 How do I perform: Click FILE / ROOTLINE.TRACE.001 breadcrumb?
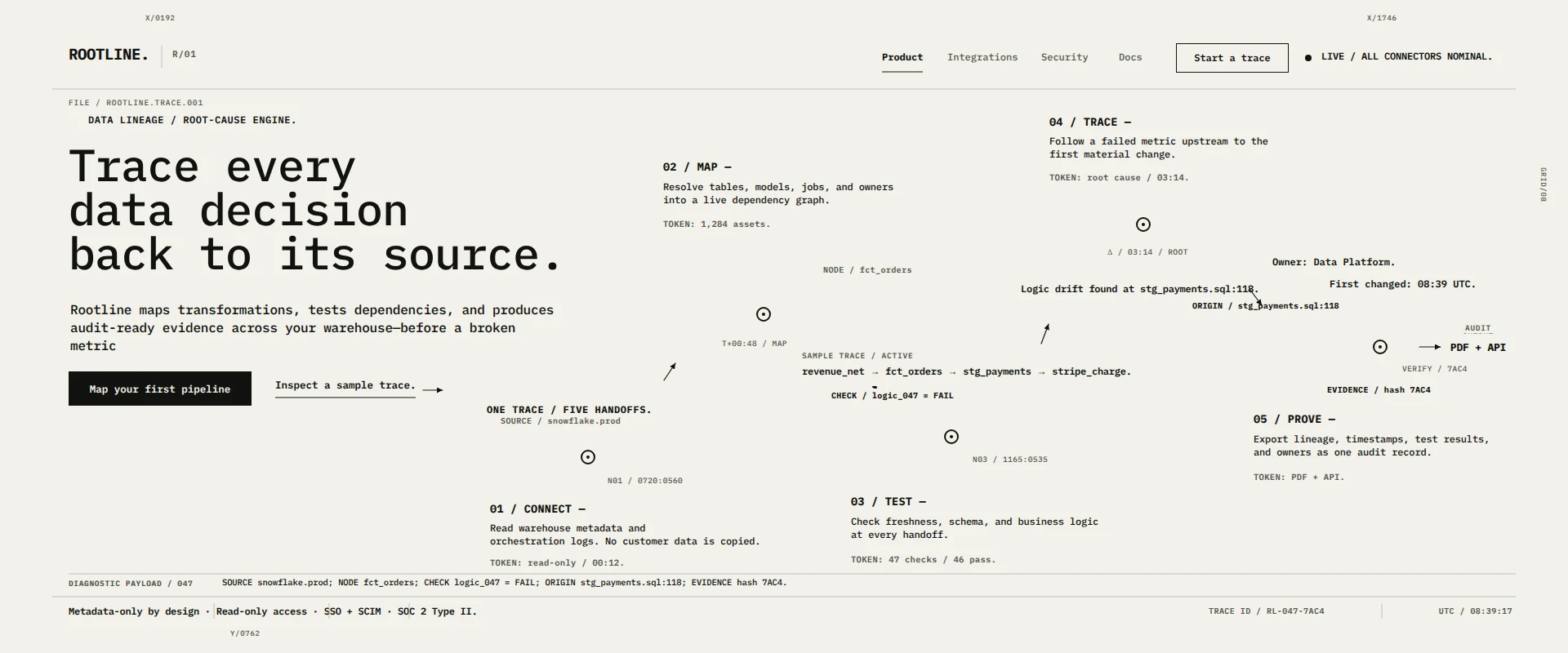pos(136,103)
